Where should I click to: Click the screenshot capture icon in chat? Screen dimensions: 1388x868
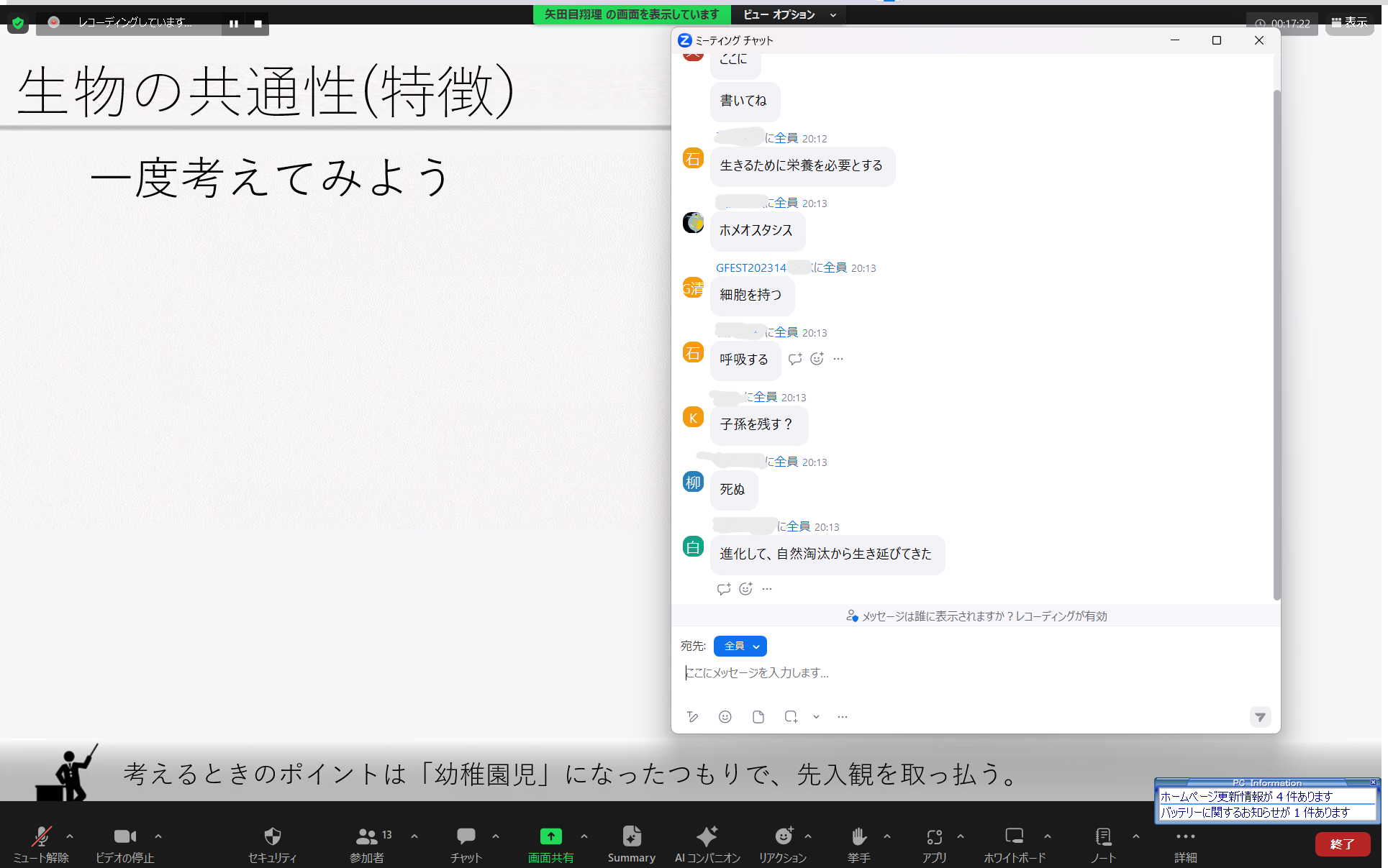point(791,716)
